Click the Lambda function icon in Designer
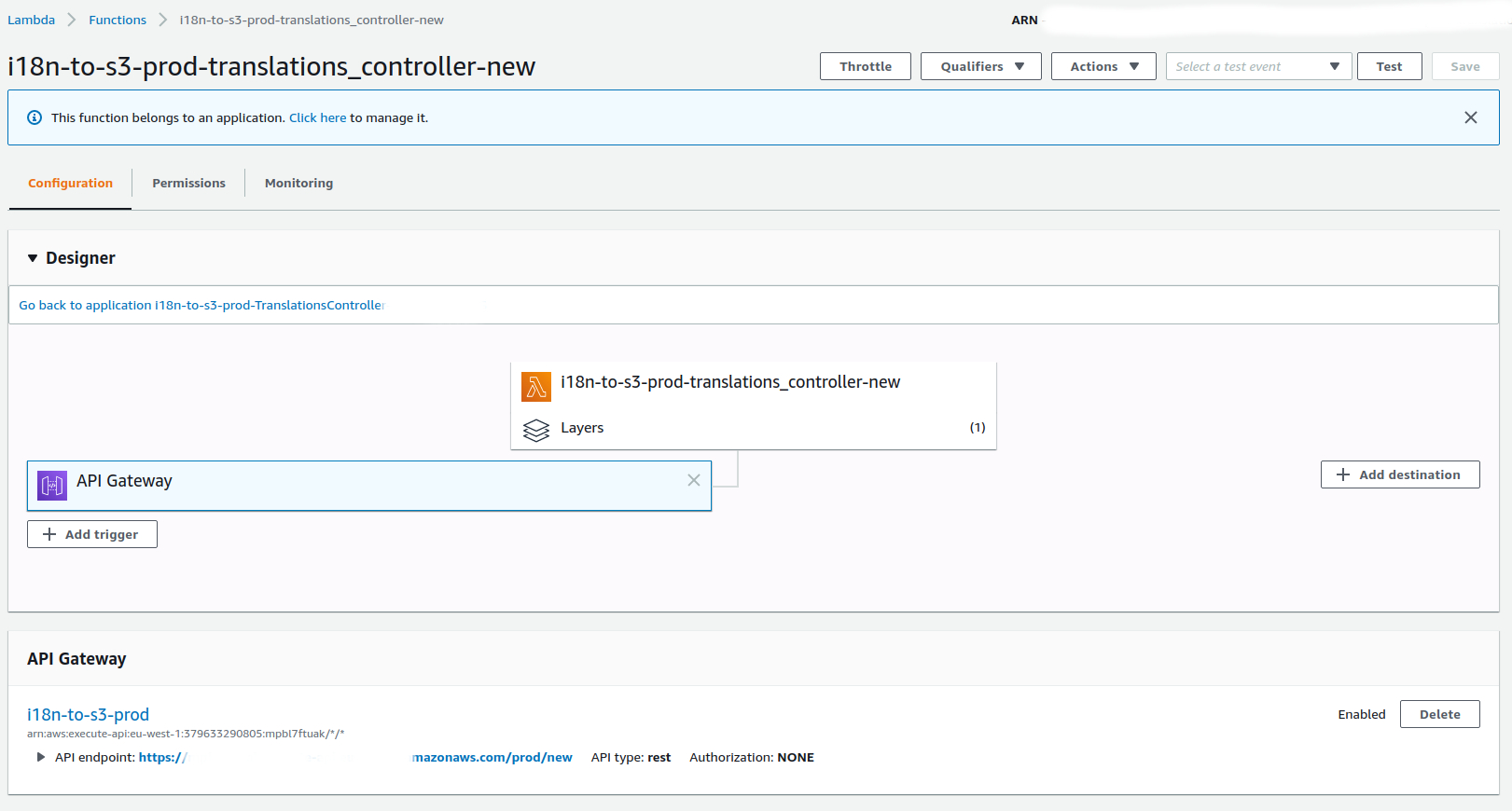 pyautogui.click(x=536, y=386)
